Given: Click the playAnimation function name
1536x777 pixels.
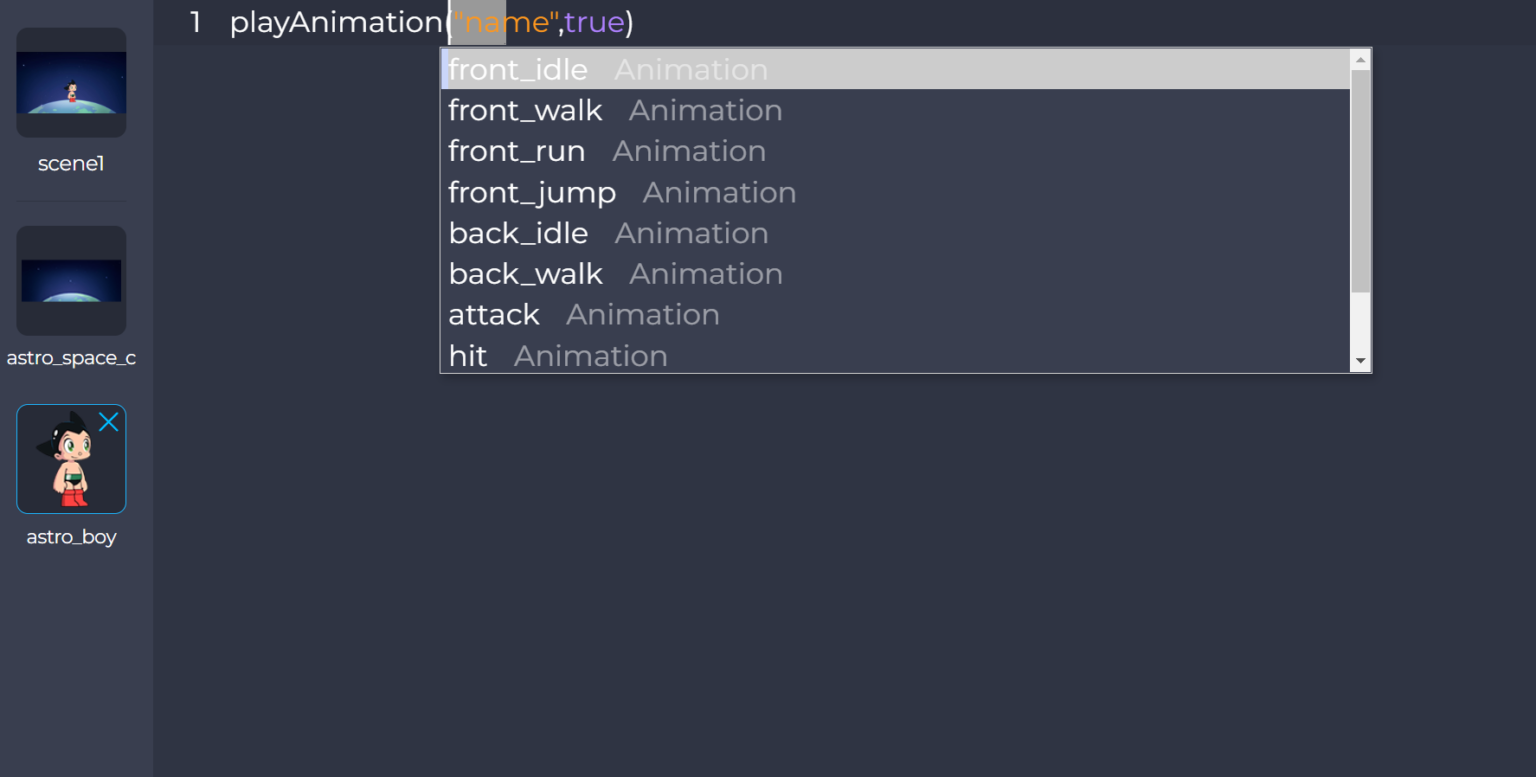Looking at the screenshot, I should pyautogui.click(x=336, y=22).
